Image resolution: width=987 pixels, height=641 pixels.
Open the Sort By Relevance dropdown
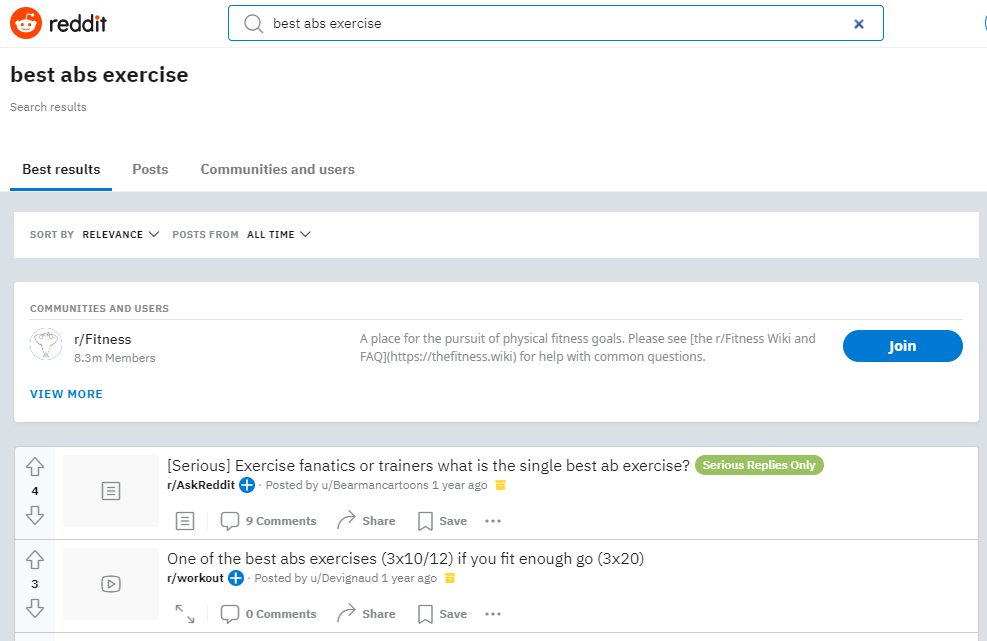click(120, 234)
